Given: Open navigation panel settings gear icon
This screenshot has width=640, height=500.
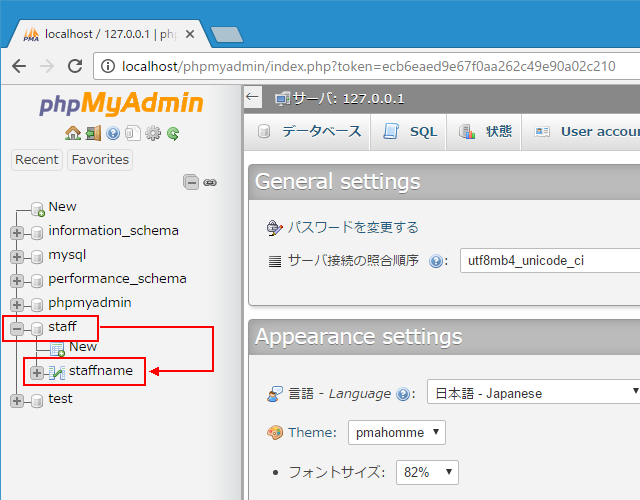Looking at the screenshot, I should pyautogui.click(x=153, y=133).
